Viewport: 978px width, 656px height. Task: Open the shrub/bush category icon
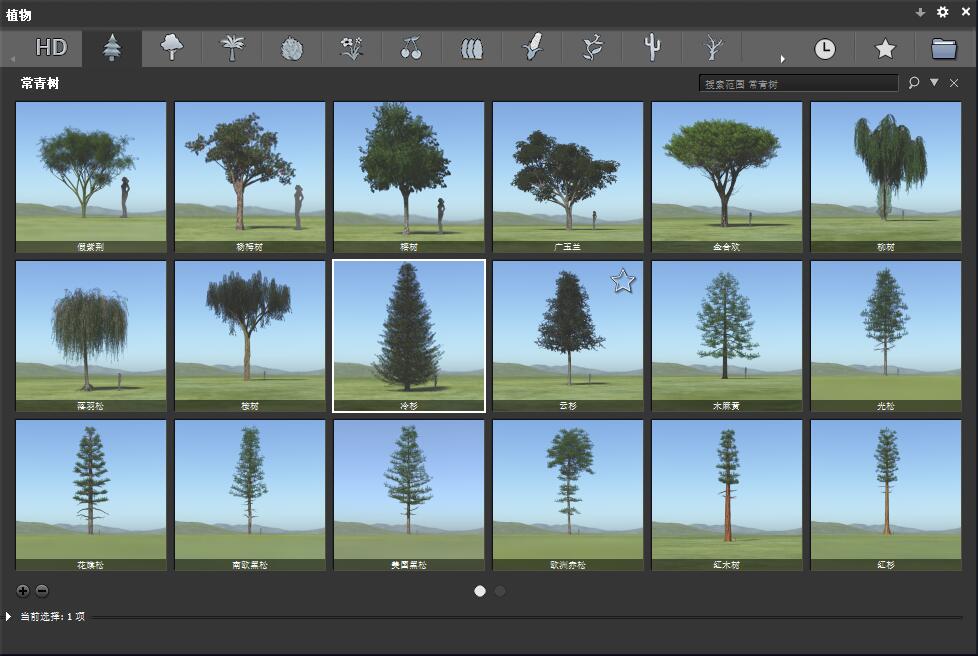pos(292,48)
